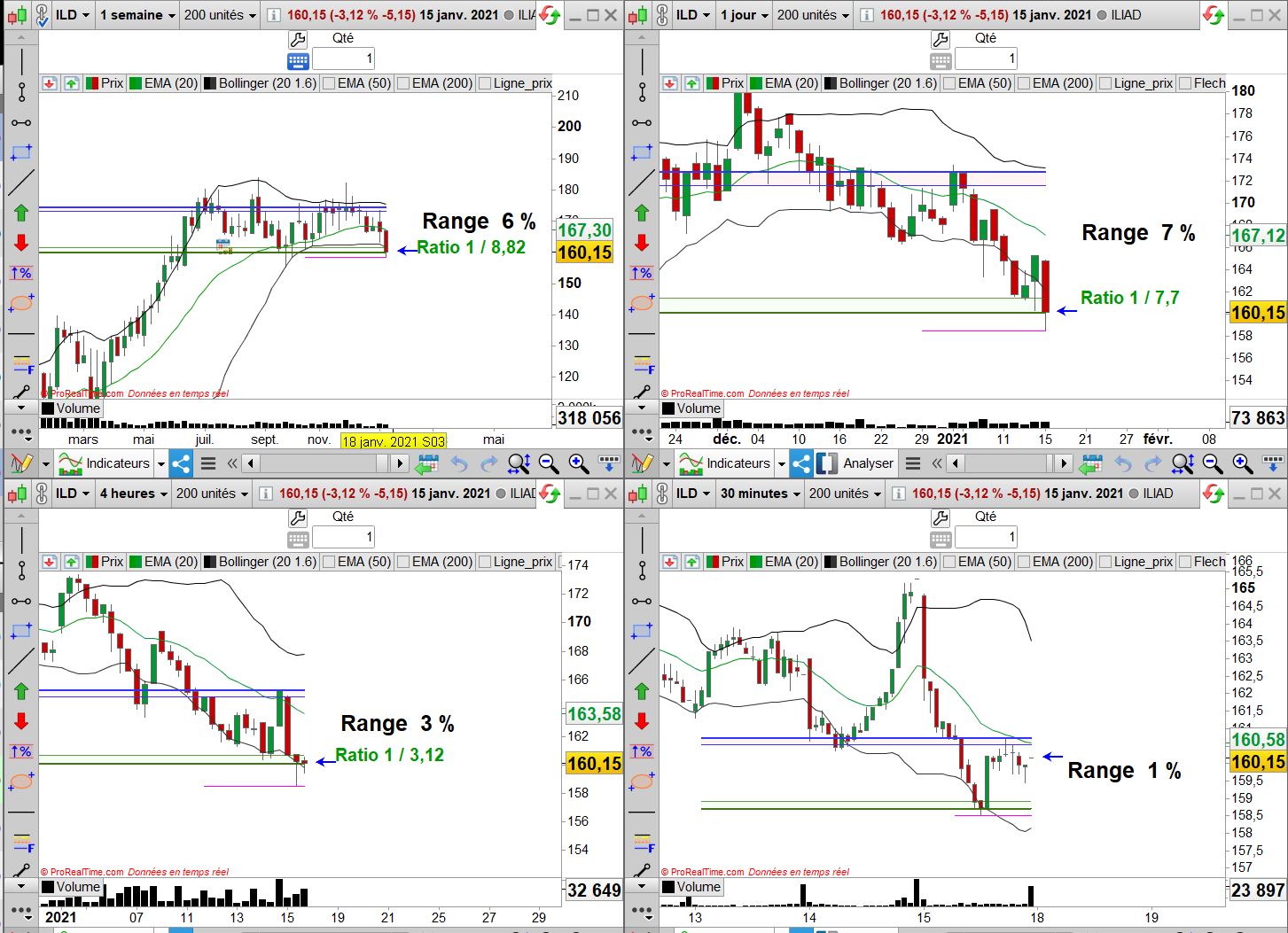Click the scroll-left arrow in 1 jour toolbar

956,463
